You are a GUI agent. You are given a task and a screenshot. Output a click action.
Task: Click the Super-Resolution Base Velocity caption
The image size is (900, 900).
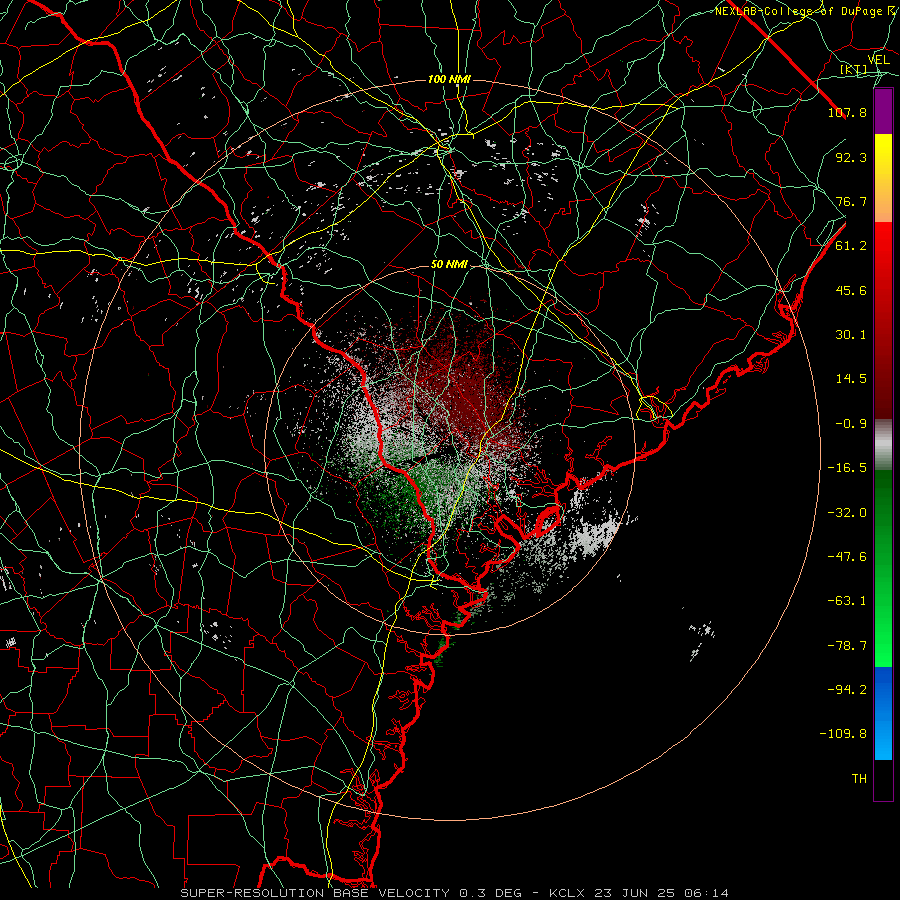[454, 893]
